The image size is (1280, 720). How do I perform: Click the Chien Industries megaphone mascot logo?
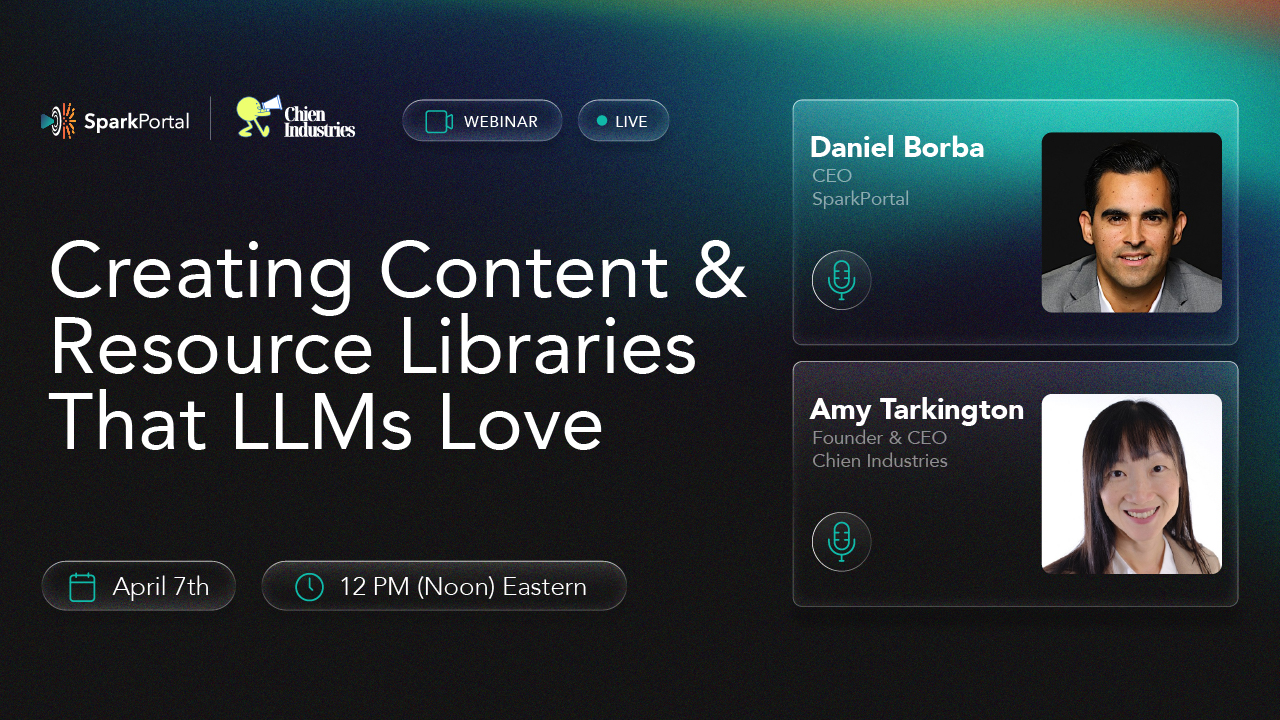click(x=259, y=117)
